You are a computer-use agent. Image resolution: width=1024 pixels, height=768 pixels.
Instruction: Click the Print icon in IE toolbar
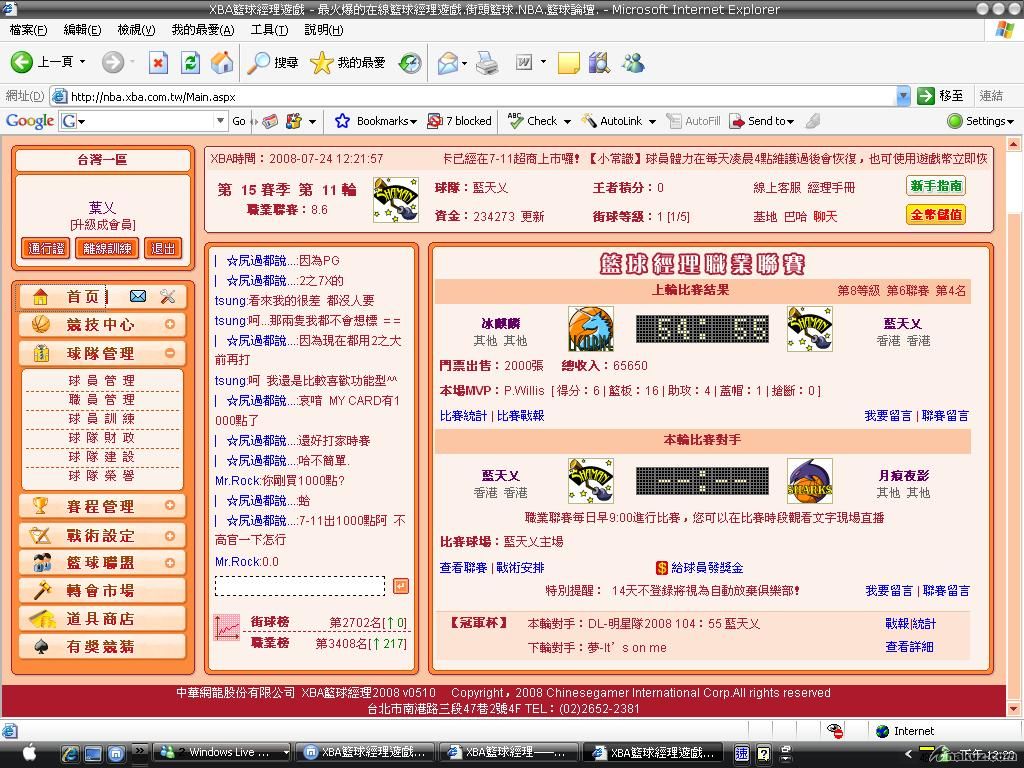click(487, 63)
